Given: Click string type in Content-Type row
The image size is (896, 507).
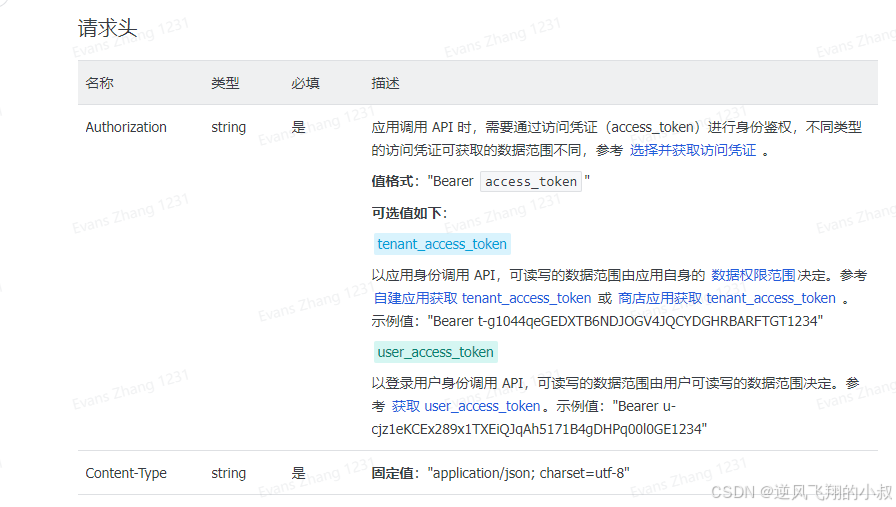Looking at the screenshot, I should tap(229, 473).
